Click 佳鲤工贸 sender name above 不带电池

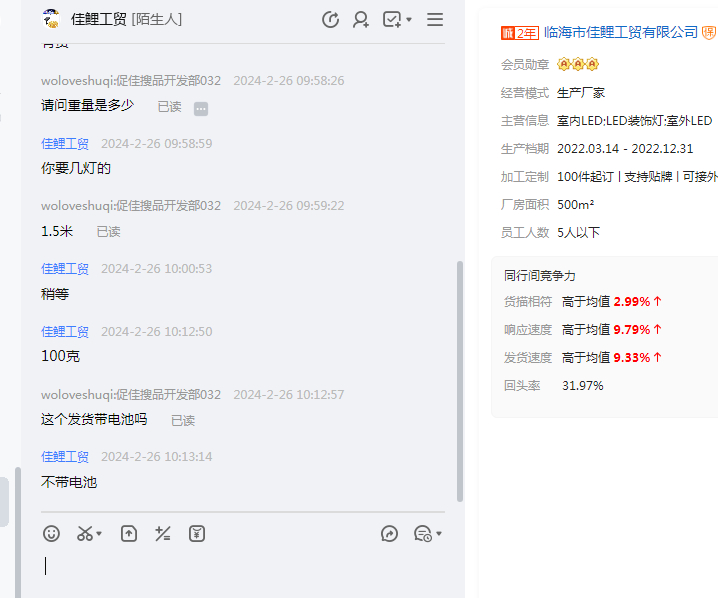[65, 456]
